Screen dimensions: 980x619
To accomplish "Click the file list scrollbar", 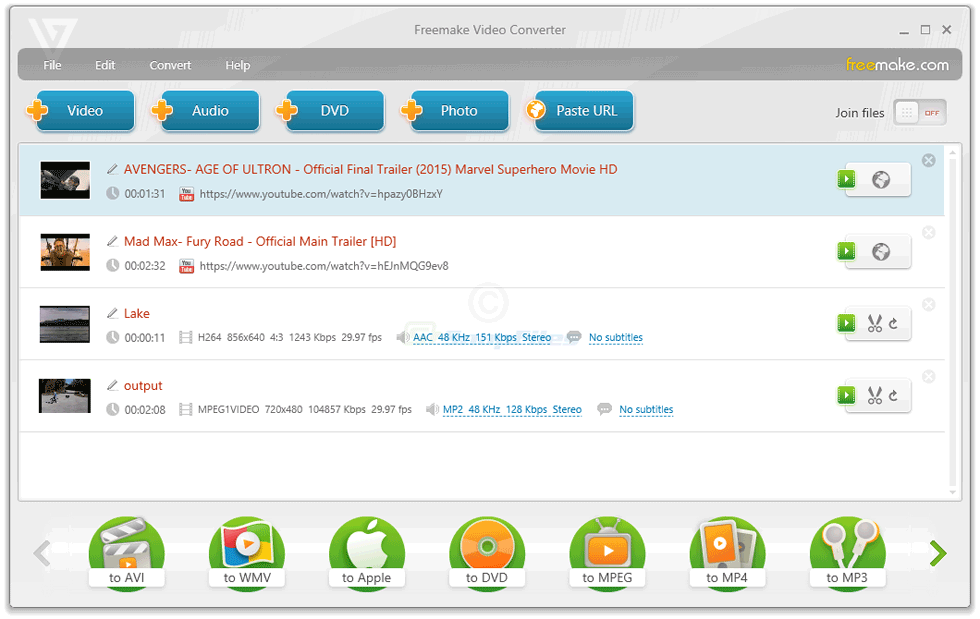I will pos(952,300).
